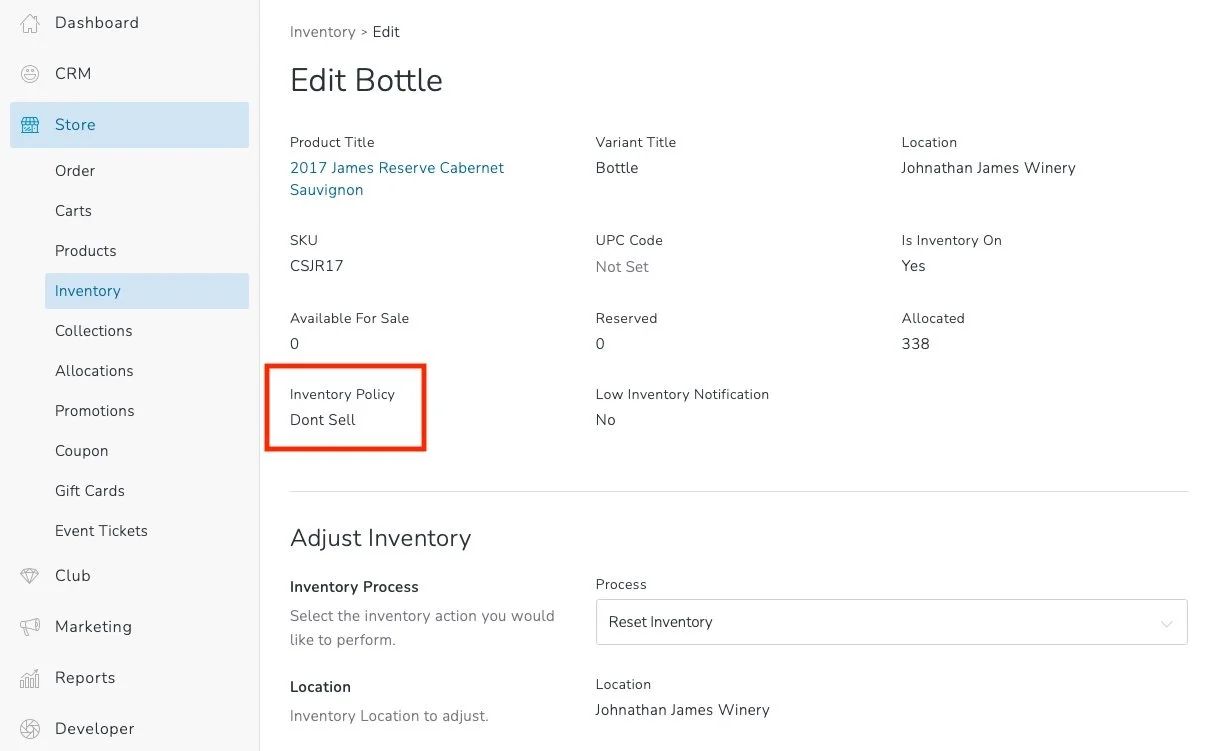
Task: Select Carts in the Store submenu
Action: pyautogui.click(x=73, y=211)
